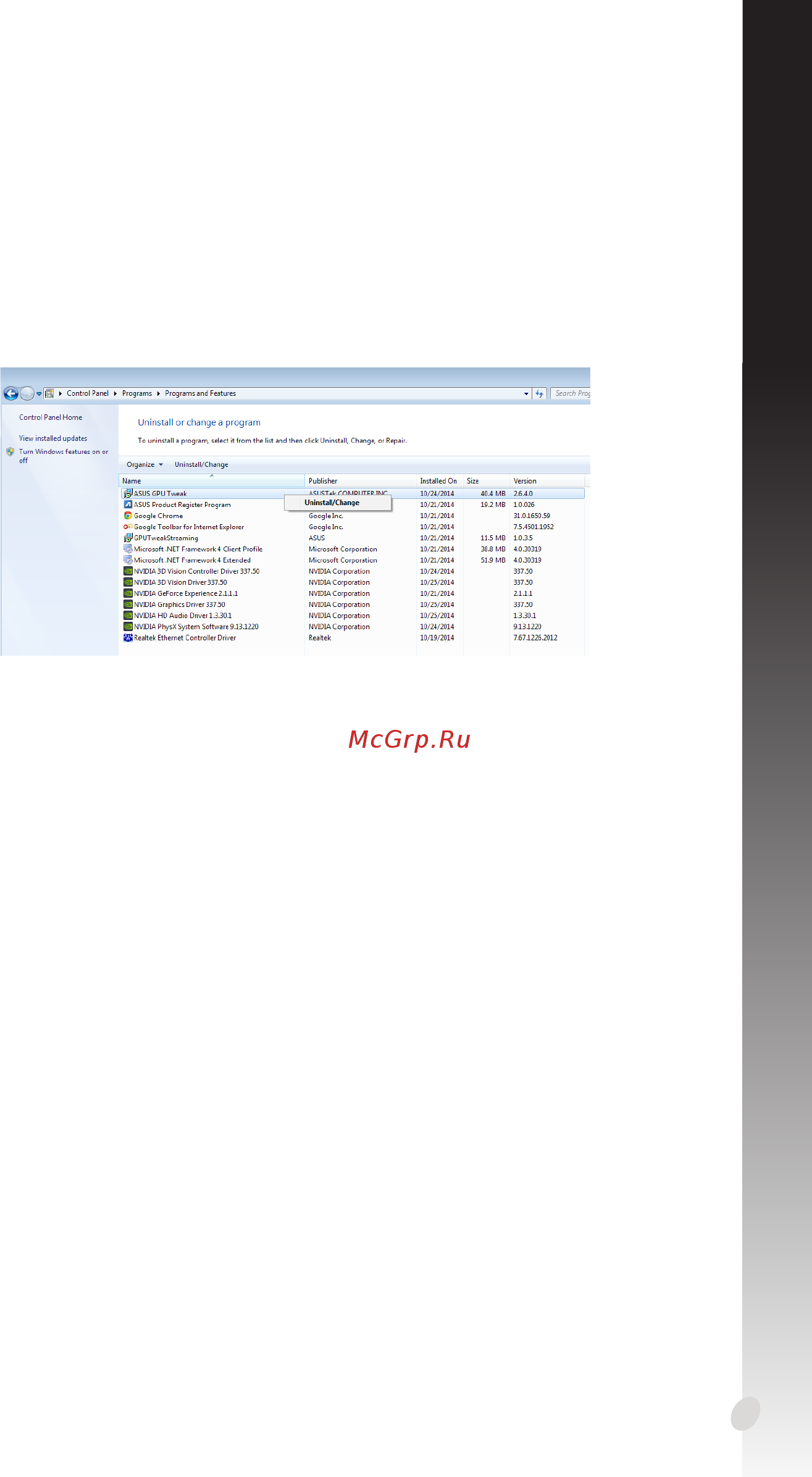Click the Back navigation arrow button
Image resolution: width=812 pixels, height=1477 pixels.
(10, 393)
